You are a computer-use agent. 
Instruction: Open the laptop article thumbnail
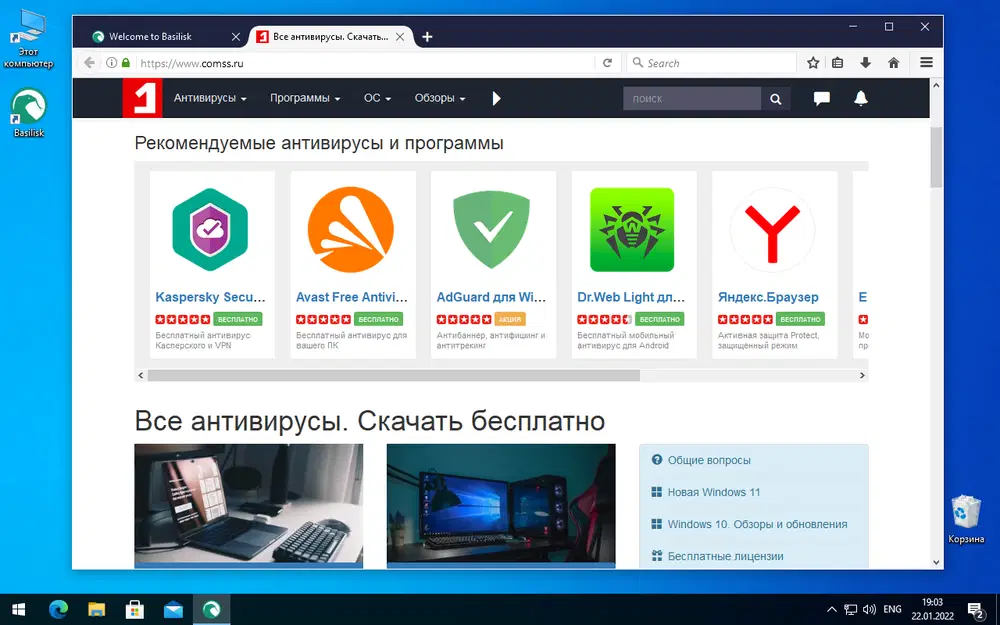tap(249, 504)
